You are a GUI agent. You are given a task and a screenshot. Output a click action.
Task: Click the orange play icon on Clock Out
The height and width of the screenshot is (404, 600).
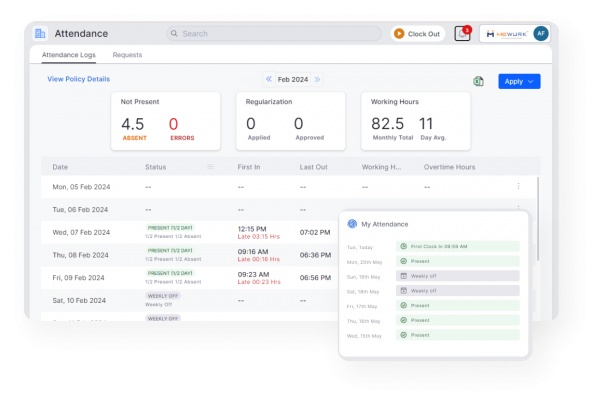pos(399,34)
